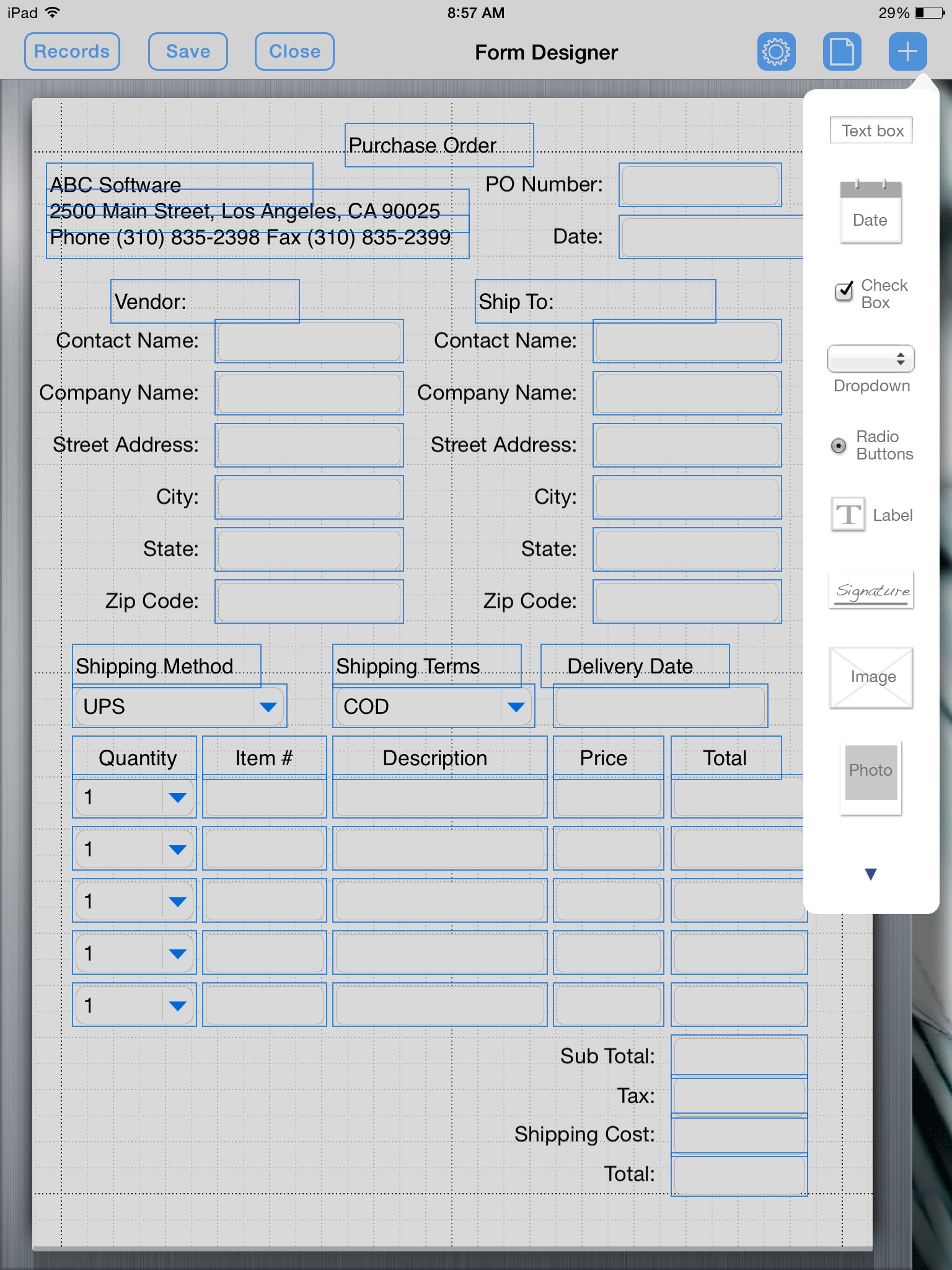The image size is (952, 1270).
Task: Open the UPS shipping method dropdown
Action: 180,706
